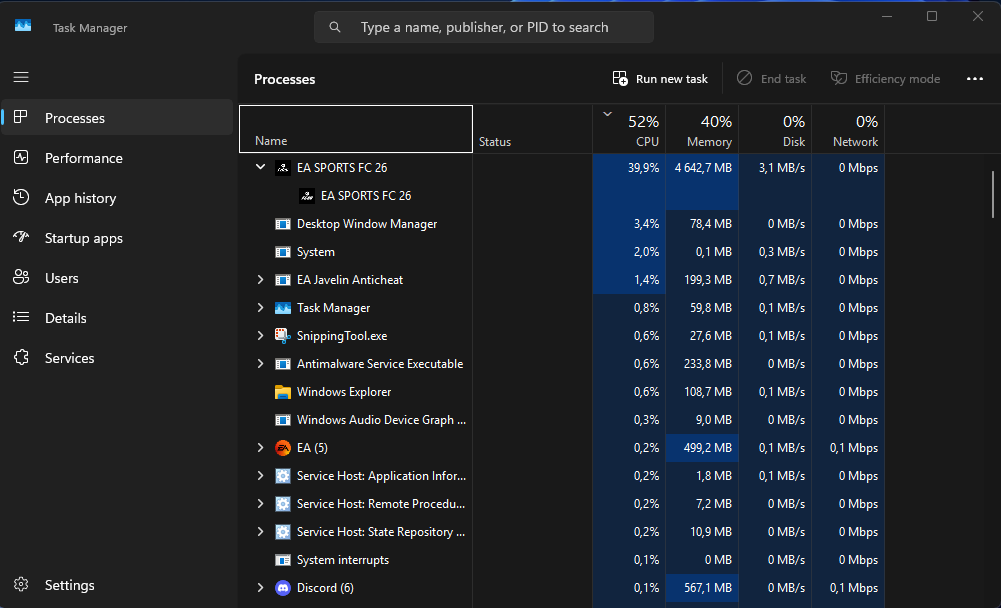Image resolution: width=1001 pixels, height=608 pixels.
Task: Sort by the CPU column header
Action: click(x=629, y=130)
